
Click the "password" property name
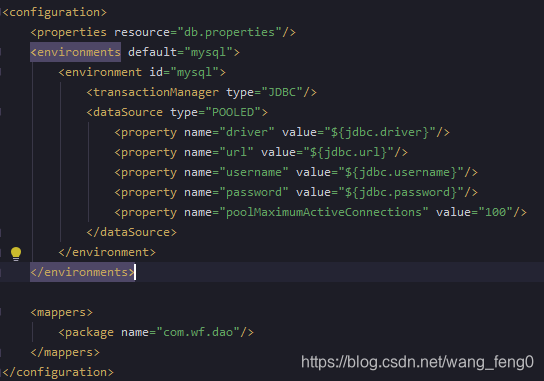click(x=254, y=192)
